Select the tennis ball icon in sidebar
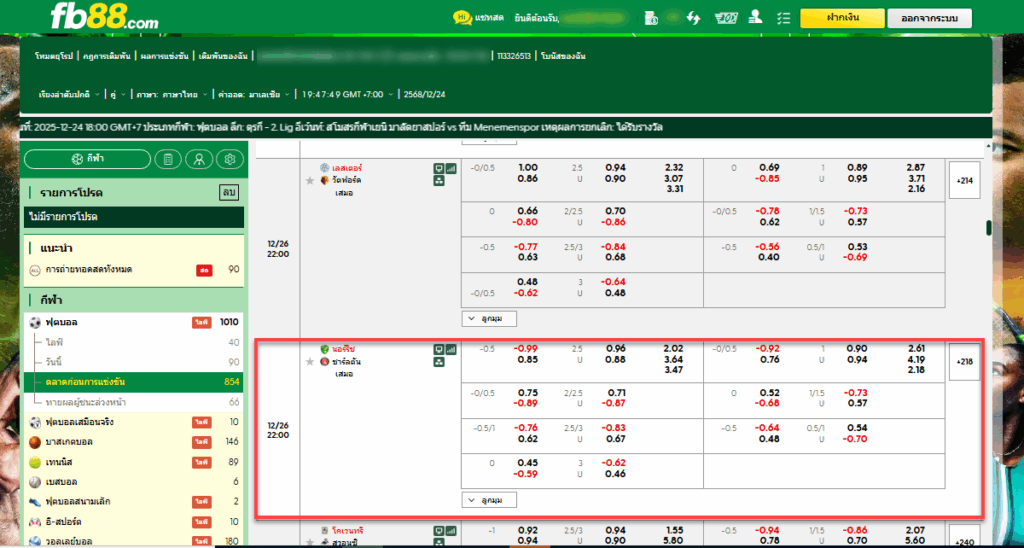The width and height of the screenshot is (1024, 548). (35, 462)
